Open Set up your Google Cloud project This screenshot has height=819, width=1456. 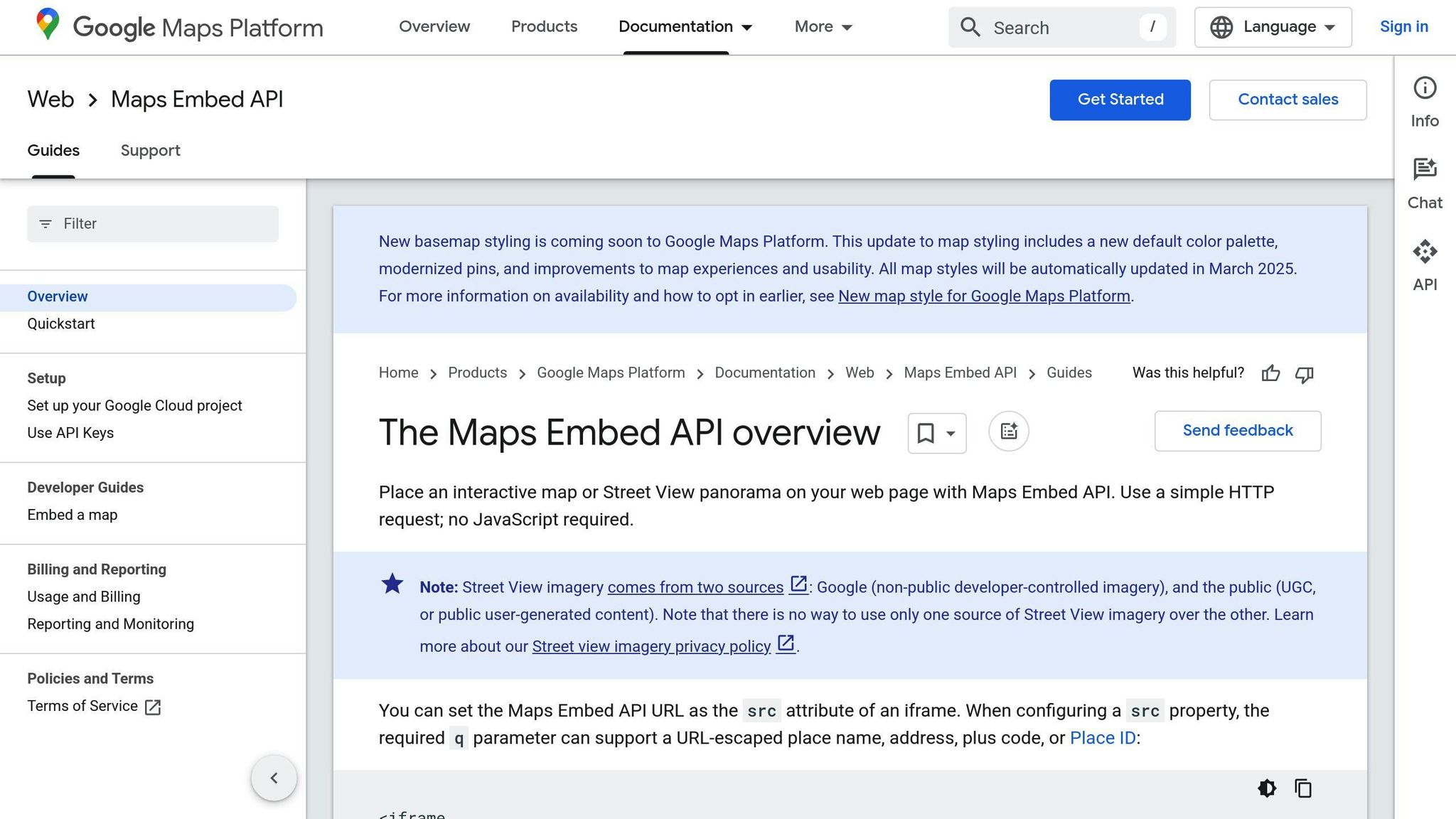[134, 406]
